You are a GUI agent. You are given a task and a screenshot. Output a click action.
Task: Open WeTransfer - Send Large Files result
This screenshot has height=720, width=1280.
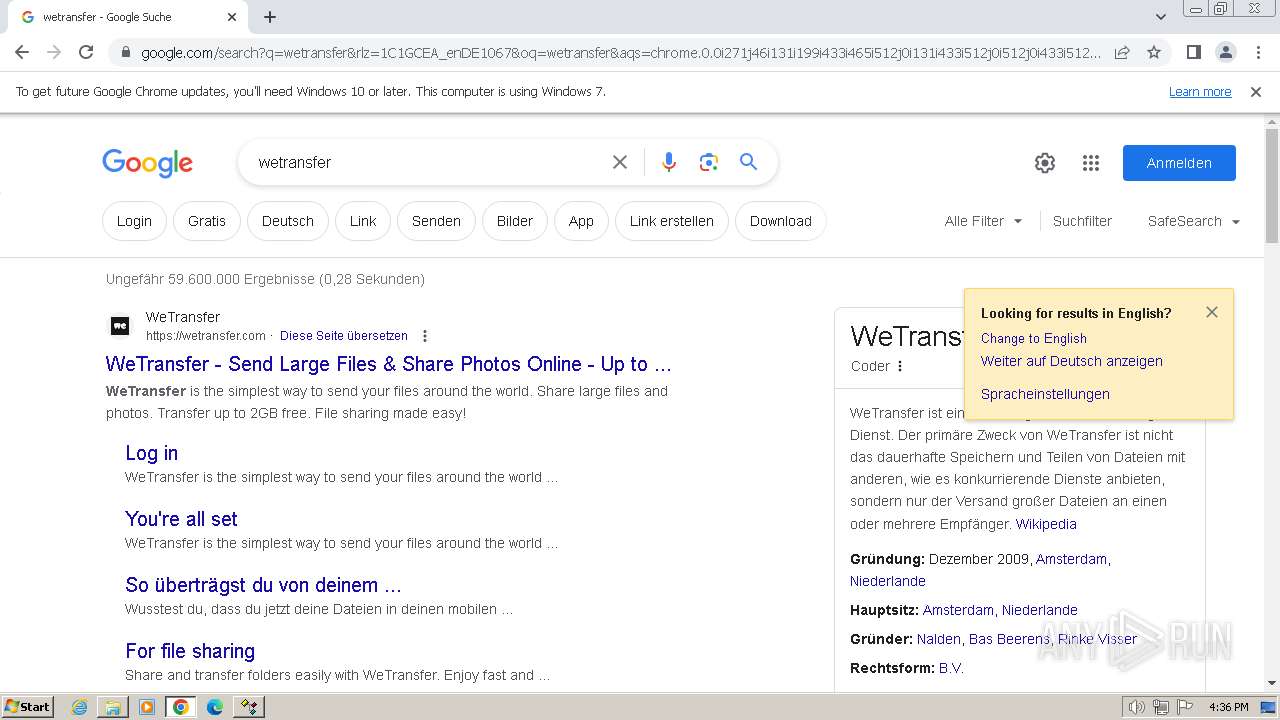(389, 364)
